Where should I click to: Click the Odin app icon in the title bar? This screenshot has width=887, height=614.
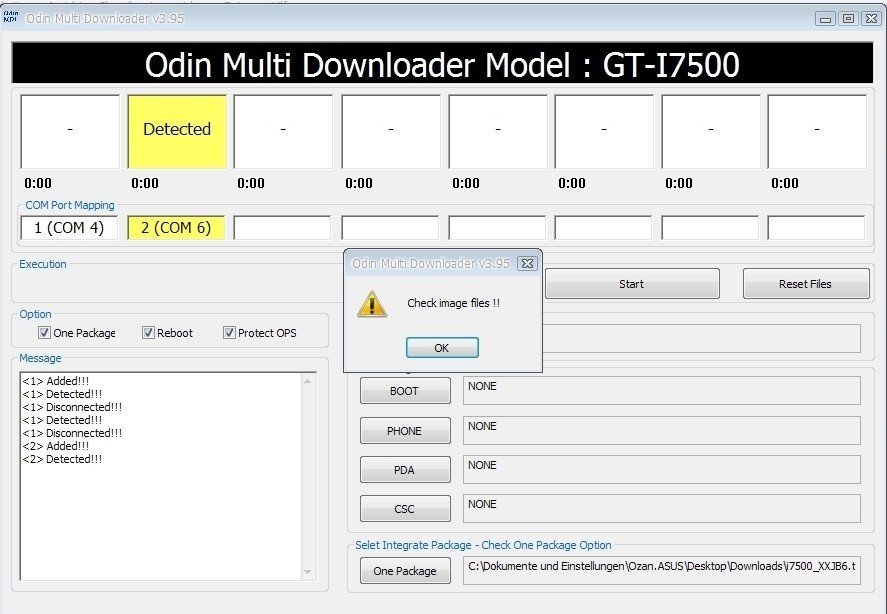coord(10,17)
